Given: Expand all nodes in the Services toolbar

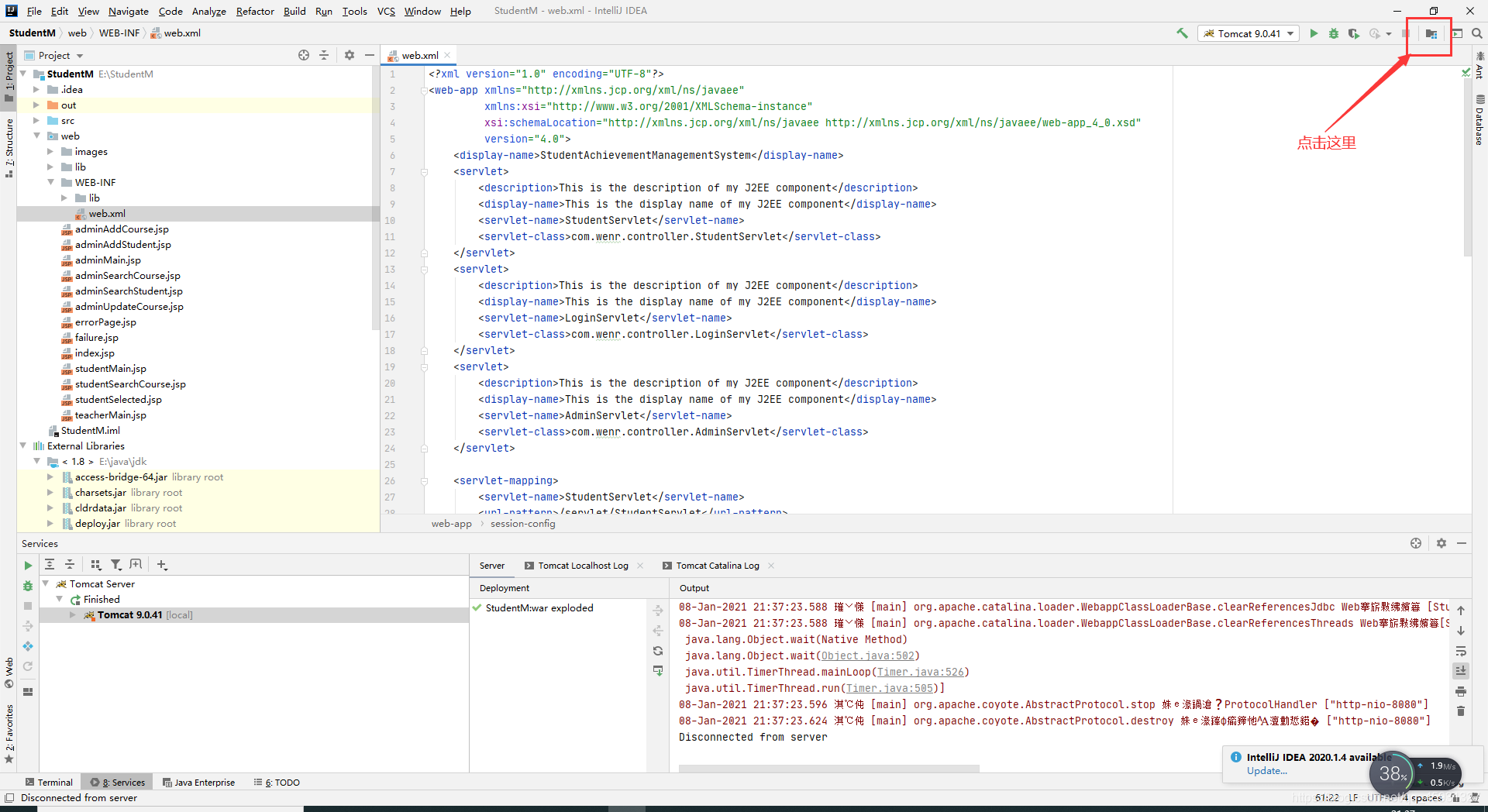Looking at the screenshot, I should click(50, 565).
